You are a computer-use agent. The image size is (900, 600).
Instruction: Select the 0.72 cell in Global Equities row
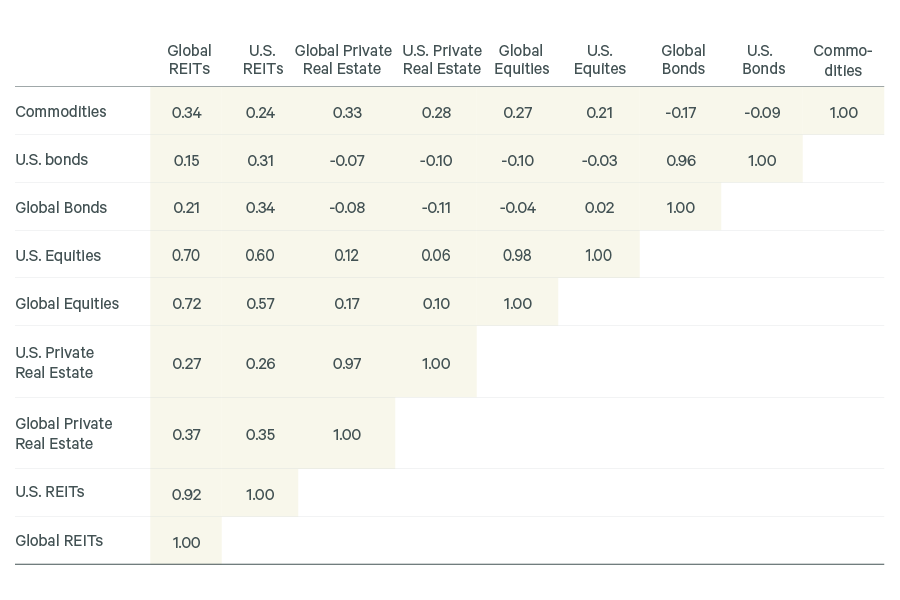click(x=187, y=304)
